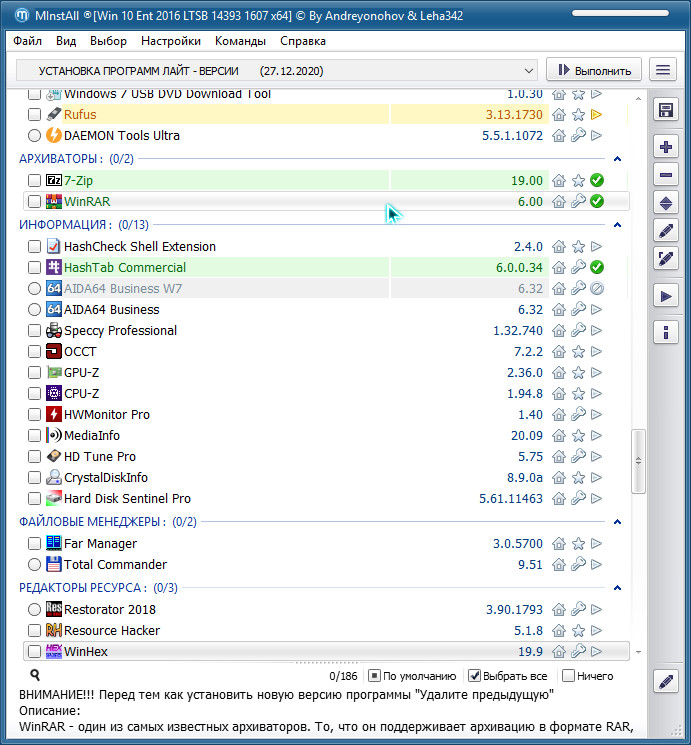Open the Вид menu
Image resolution: width=691 pixels, height=745 pixels.
pyautogui.click(x=66, y=41)
